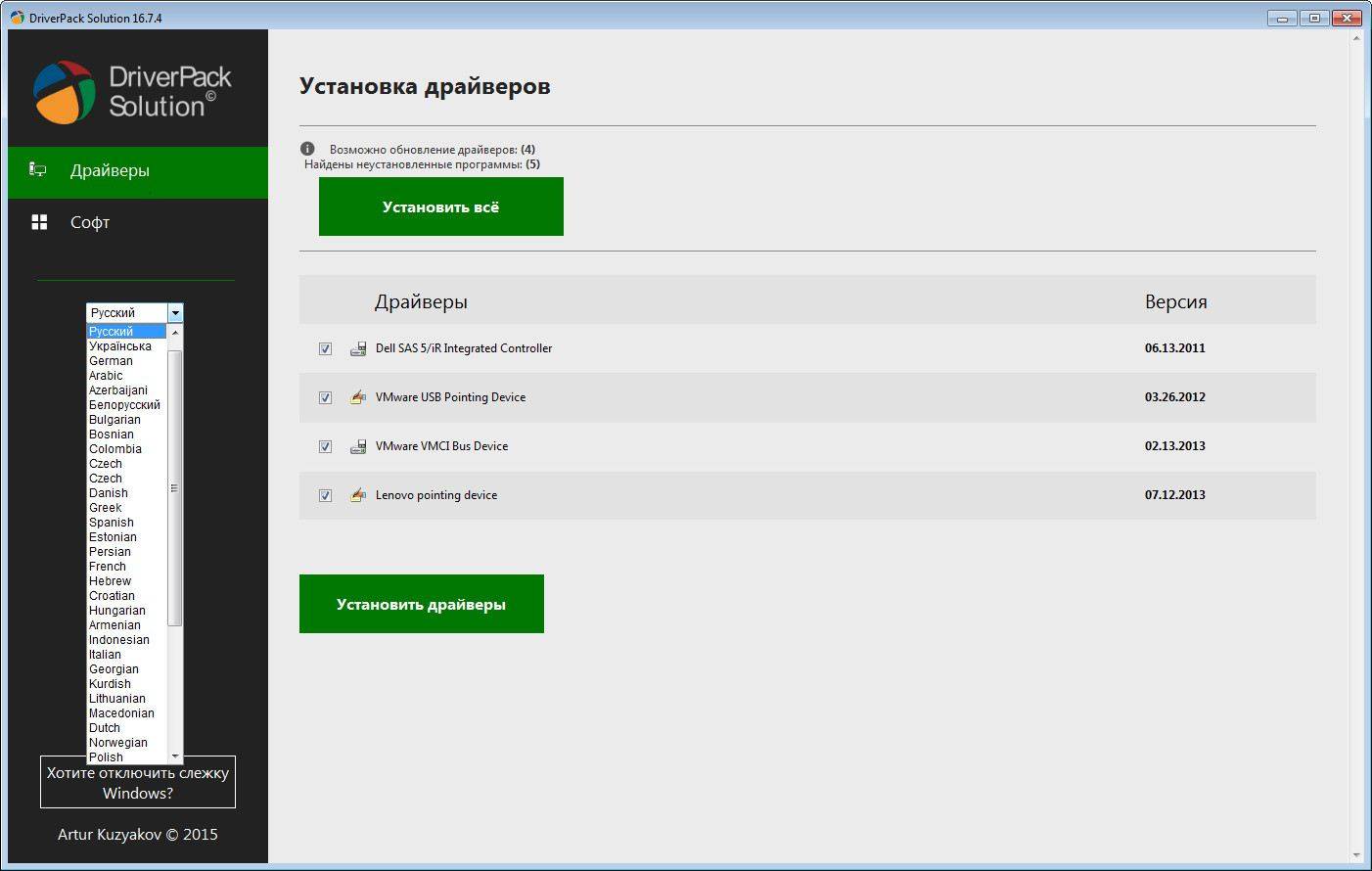Screen dimensions: 1372x871
Task: Click main window scrollbar up arrow
Action: [1357, 38]
